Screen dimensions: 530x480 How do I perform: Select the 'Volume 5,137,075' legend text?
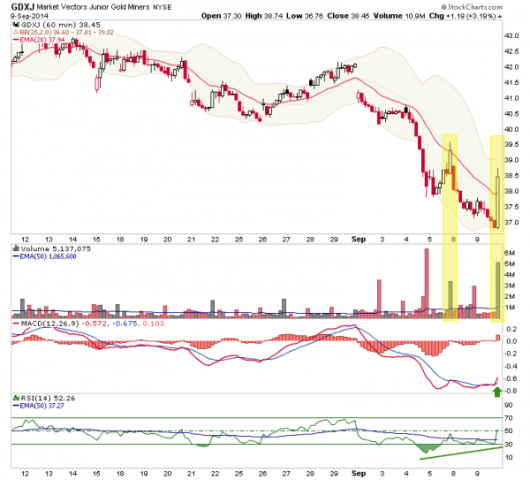(56, 249)
